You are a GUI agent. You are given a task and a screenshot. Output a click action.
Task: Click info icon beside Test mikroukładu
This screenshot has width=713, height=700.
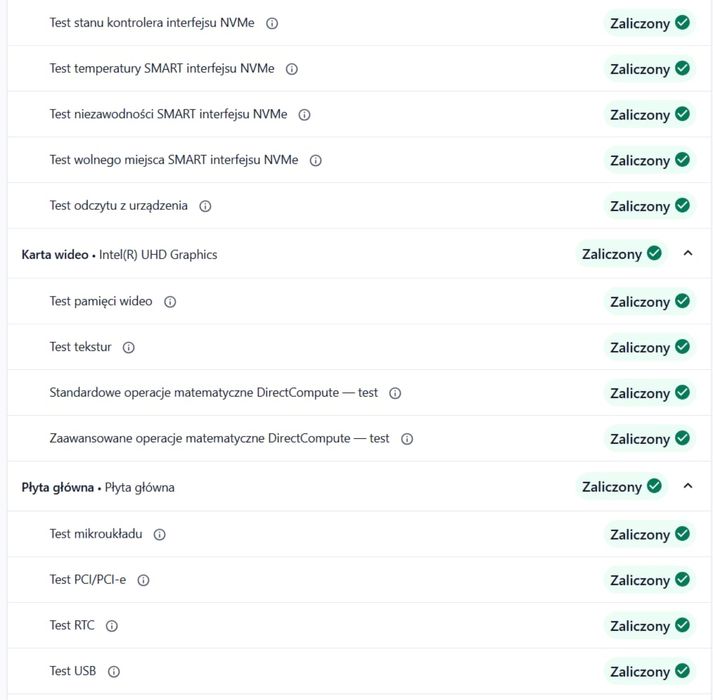[159, 534]
